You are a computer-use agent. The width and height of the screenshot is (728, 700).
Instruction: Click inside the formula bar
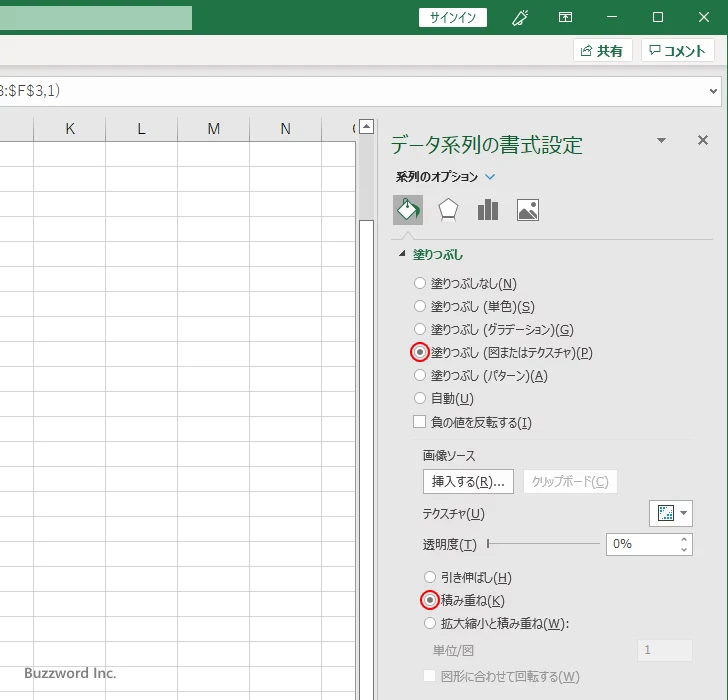click(353, 91)
